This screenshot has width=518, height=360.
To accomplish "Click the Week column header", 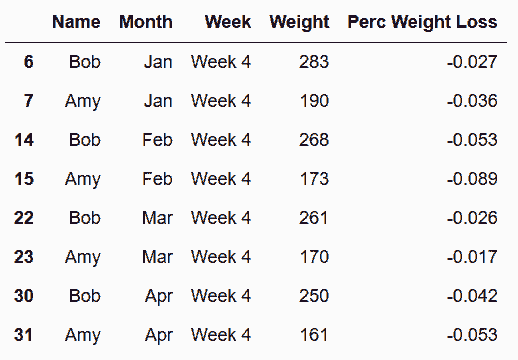I will [x=228, y=22].
